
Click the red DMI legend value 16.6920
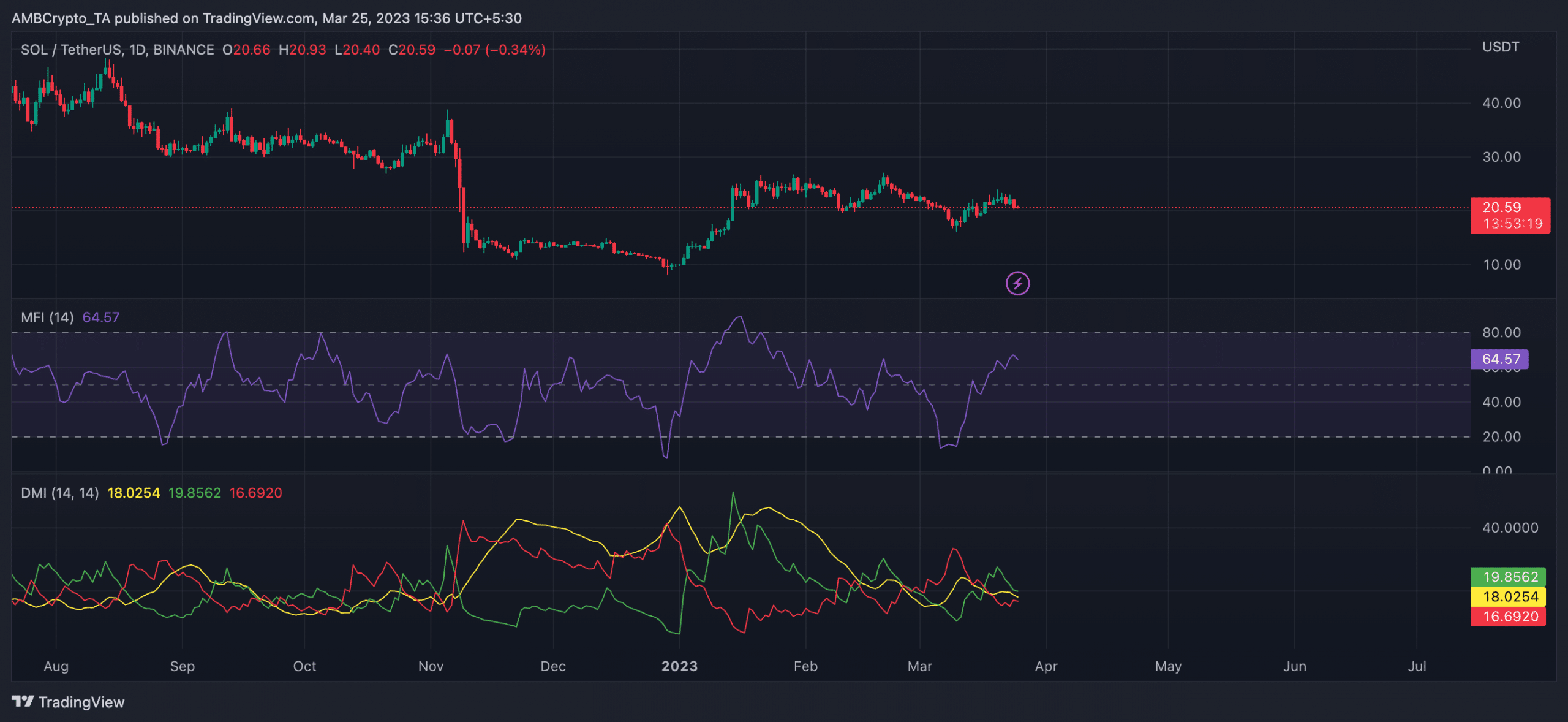[255, 493]
